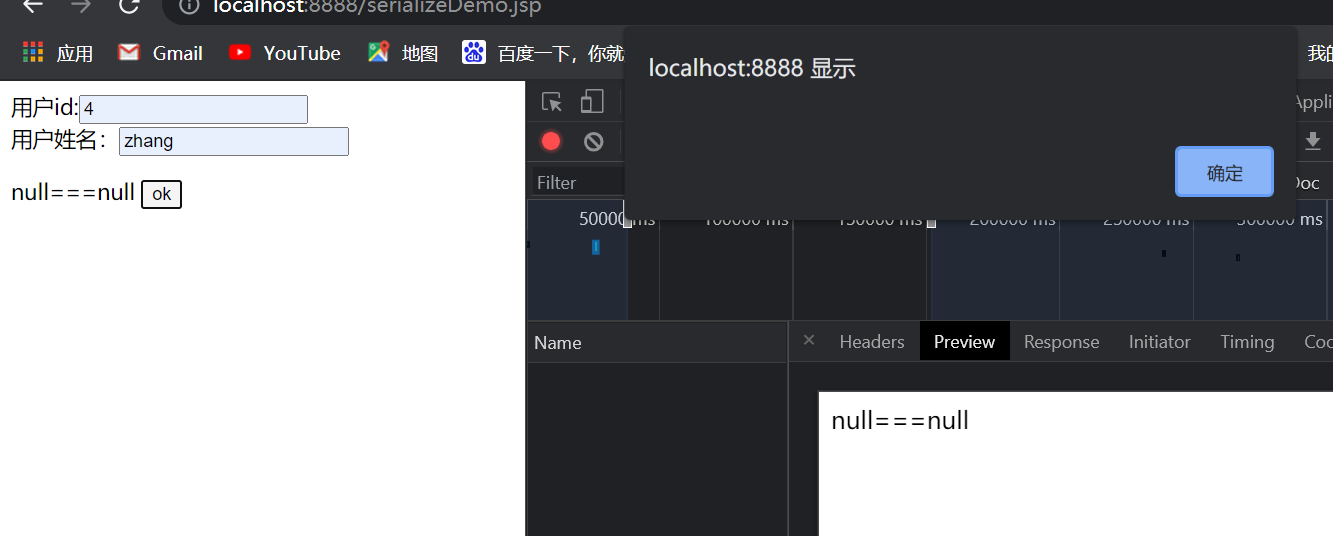Screen dimensions: 1333x536
Task: Clear the network log
Action: [x=594, y=141]
